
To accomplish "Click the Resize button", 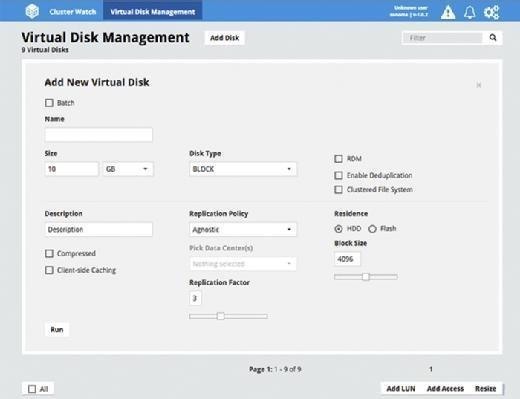I will click(x=485, y=389).
